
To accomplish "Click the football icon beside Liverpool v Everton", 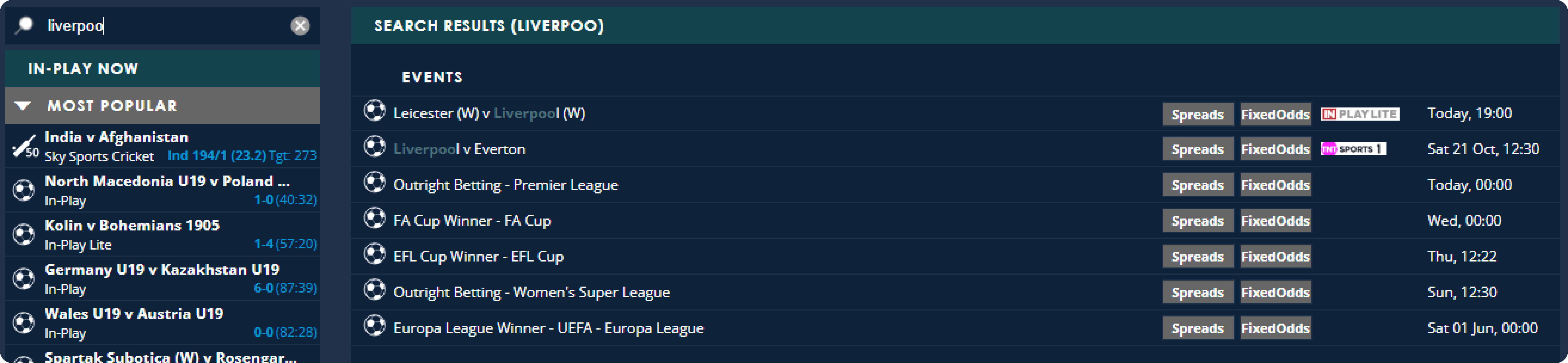I will pos(374,147).
